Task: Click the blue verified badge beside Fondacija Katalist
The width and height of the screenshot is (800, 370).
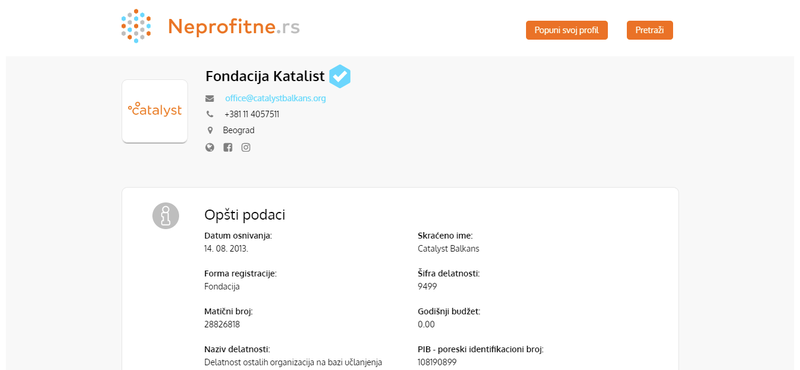Action: coord(340,77)
